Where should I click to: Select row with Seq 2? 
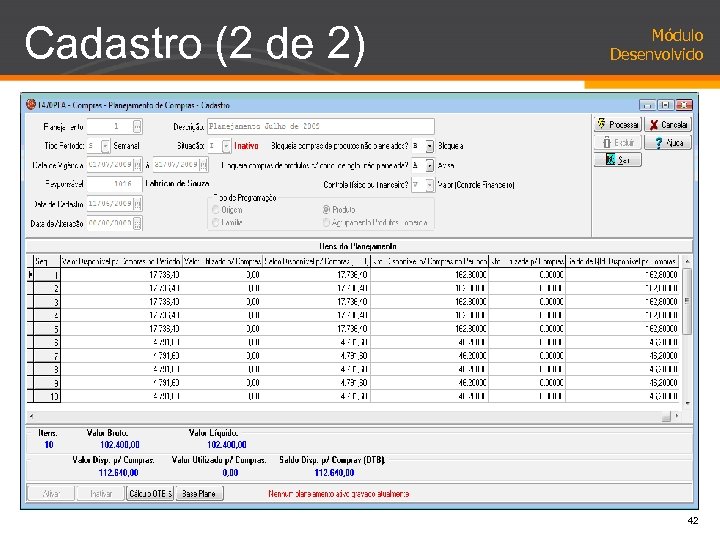pos(353,288)
